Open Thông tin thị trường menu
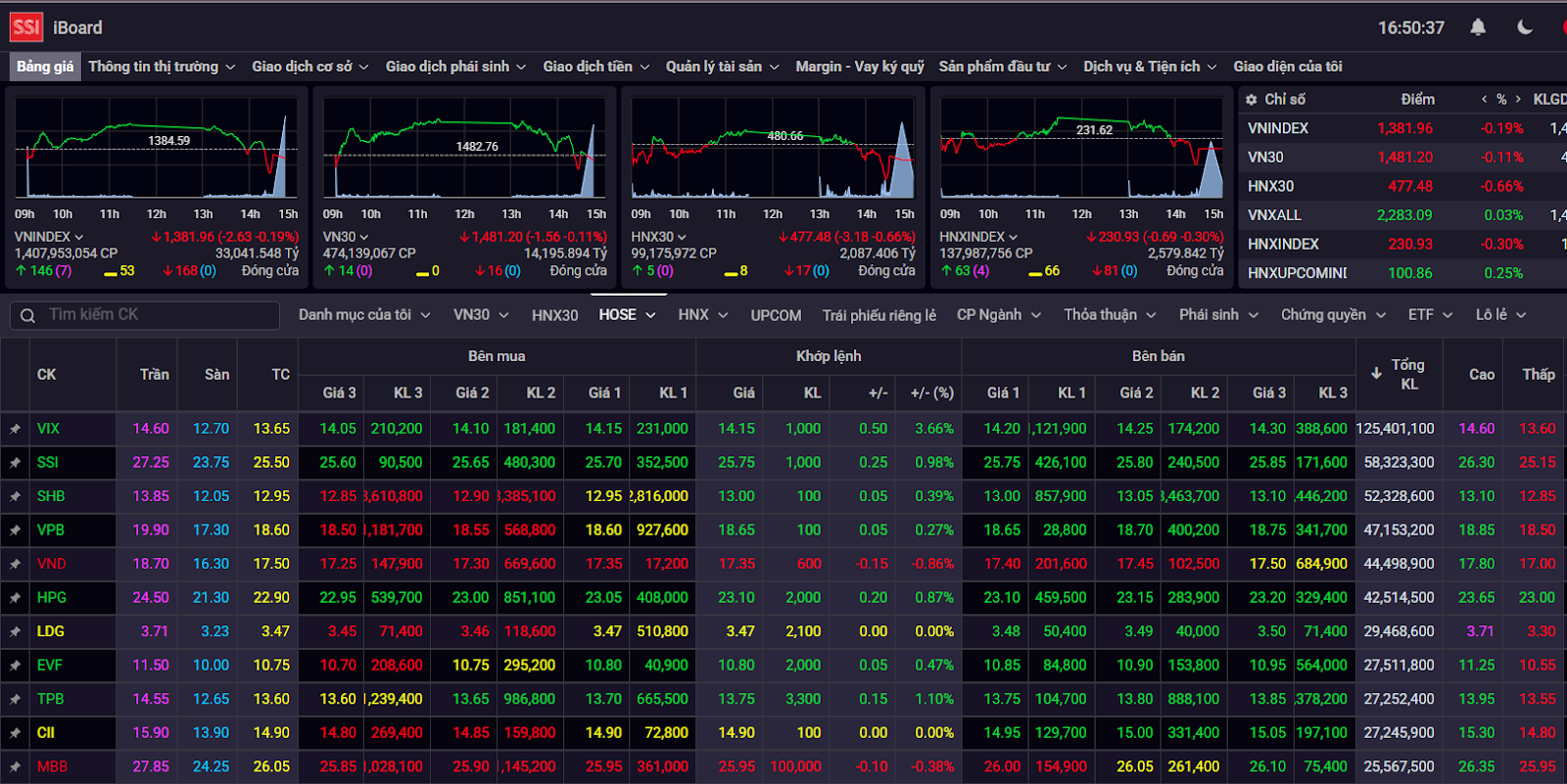Screen dimensions: 1567x784 coord(162,67)
